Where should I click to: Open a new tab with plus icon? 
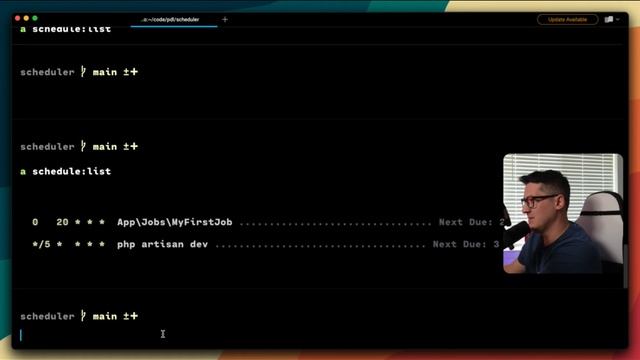tap(225, 20)
